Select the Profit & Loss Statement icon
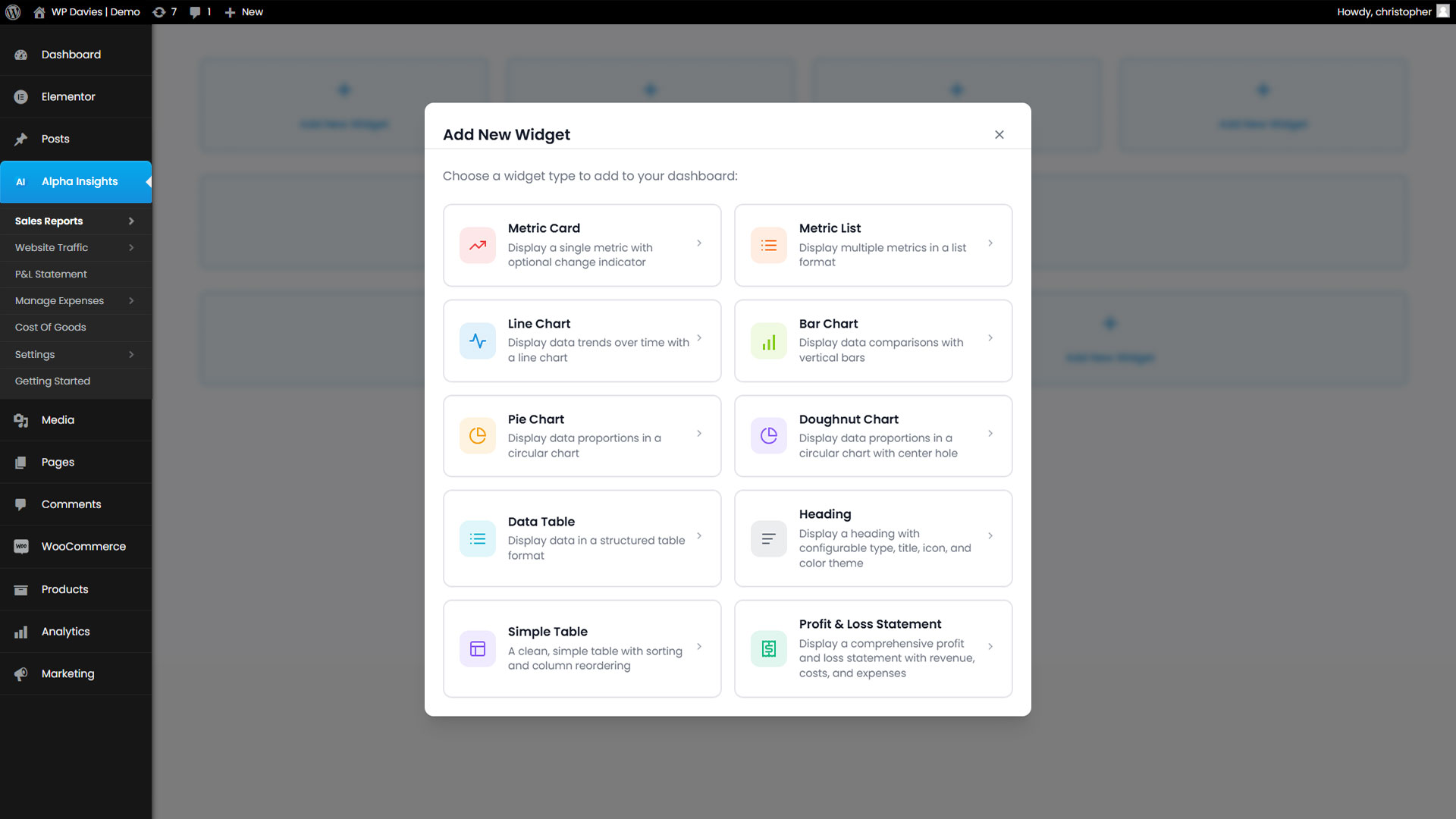Viewport: 1456px width, 819px height. point(768,648)
